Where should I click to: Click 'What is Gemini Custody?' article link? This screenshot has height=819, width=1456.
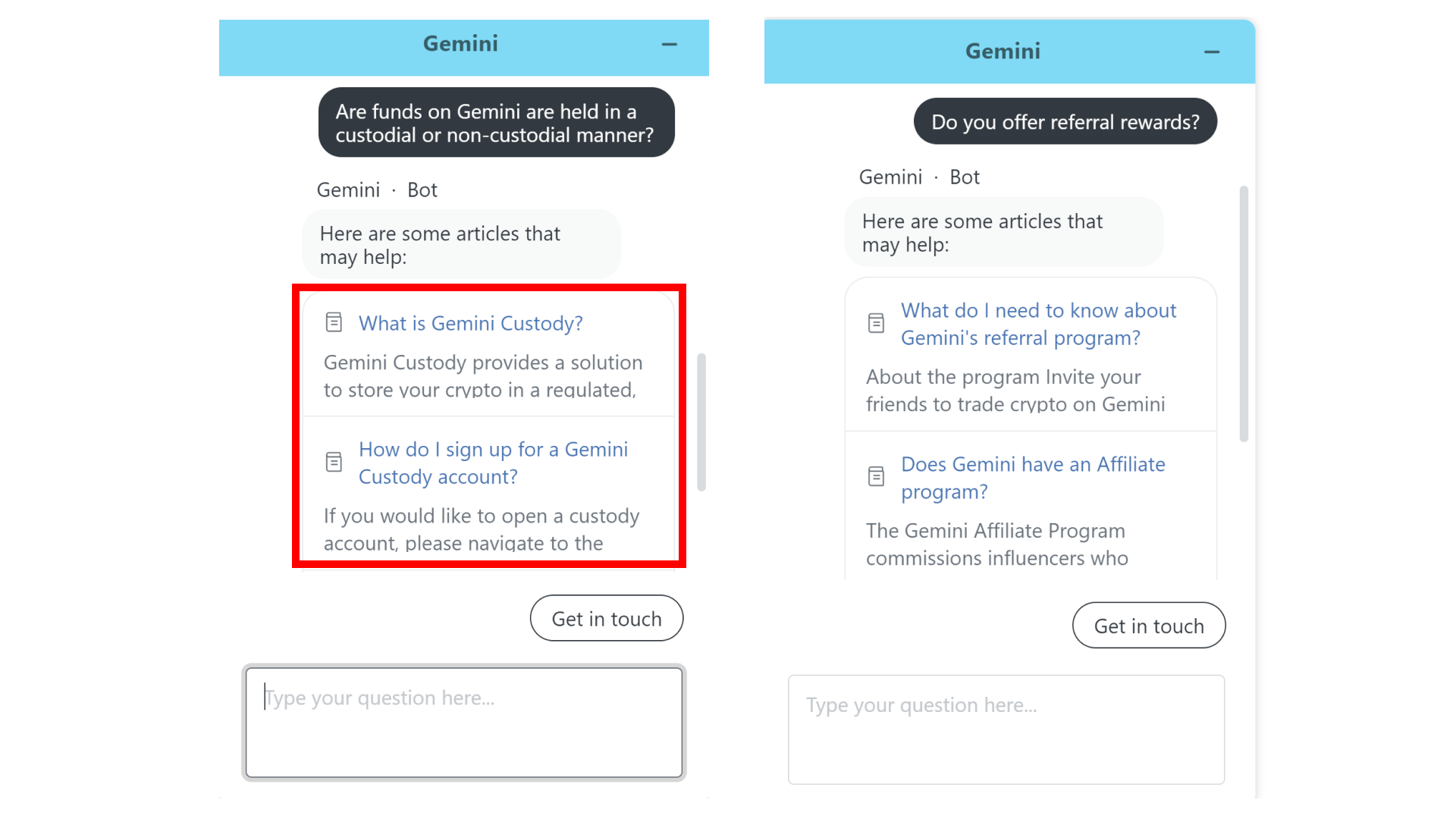tap(470, 322)
